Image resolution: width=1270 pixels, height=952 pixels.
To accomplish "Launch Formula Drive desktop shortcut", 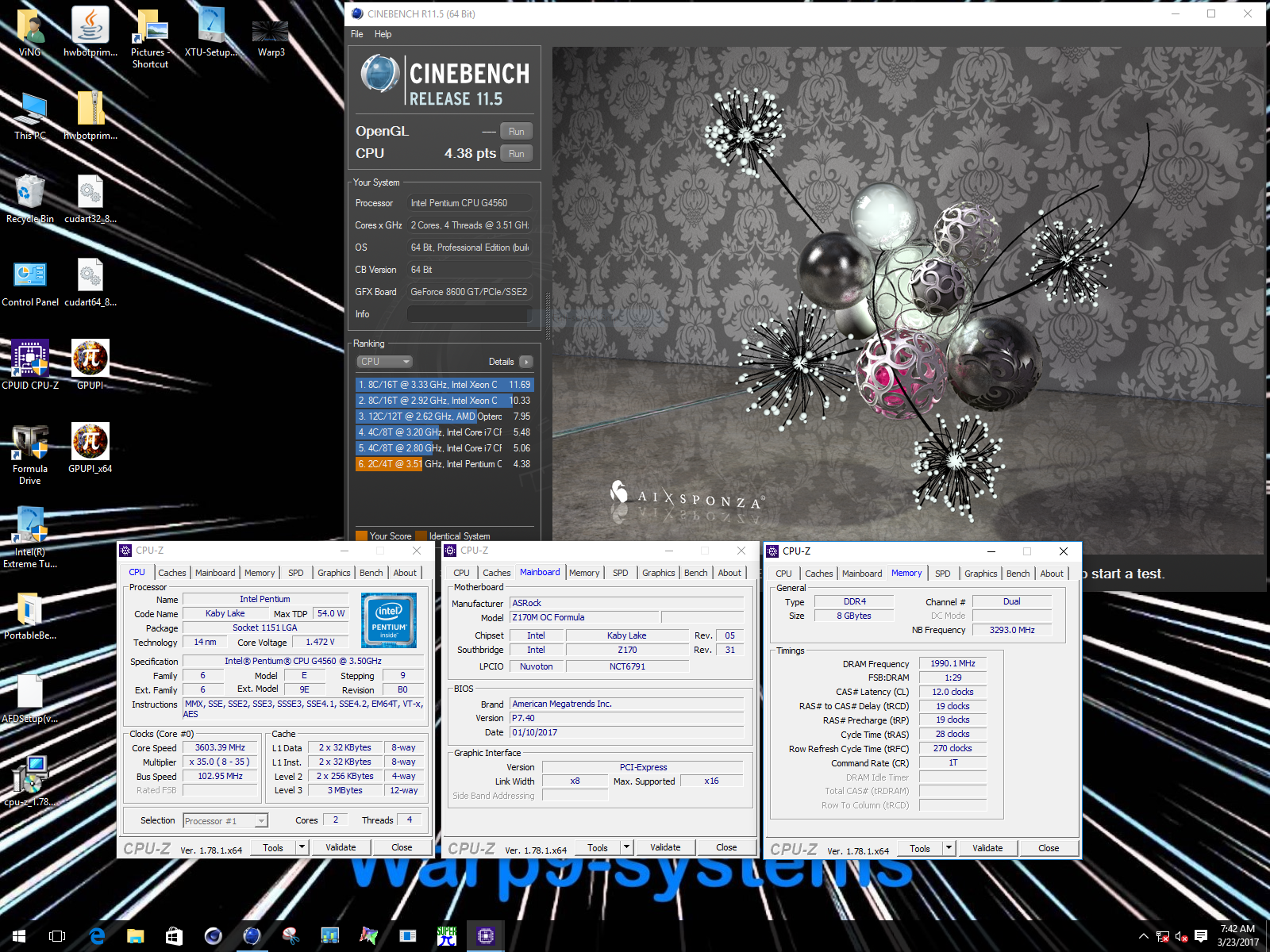I will coord(30,455).
